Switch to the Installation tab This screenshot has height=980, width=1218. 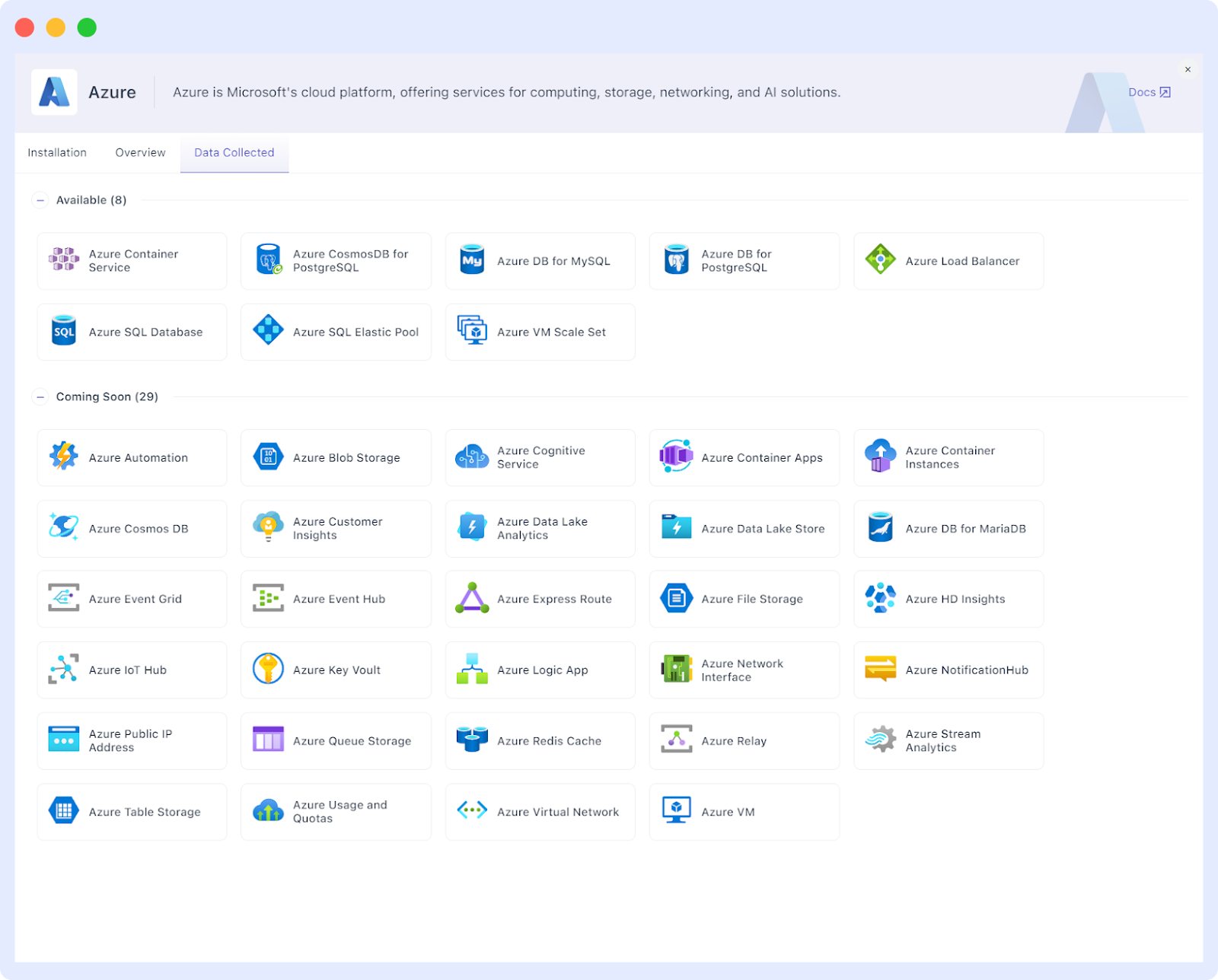(x=57, y=152)
